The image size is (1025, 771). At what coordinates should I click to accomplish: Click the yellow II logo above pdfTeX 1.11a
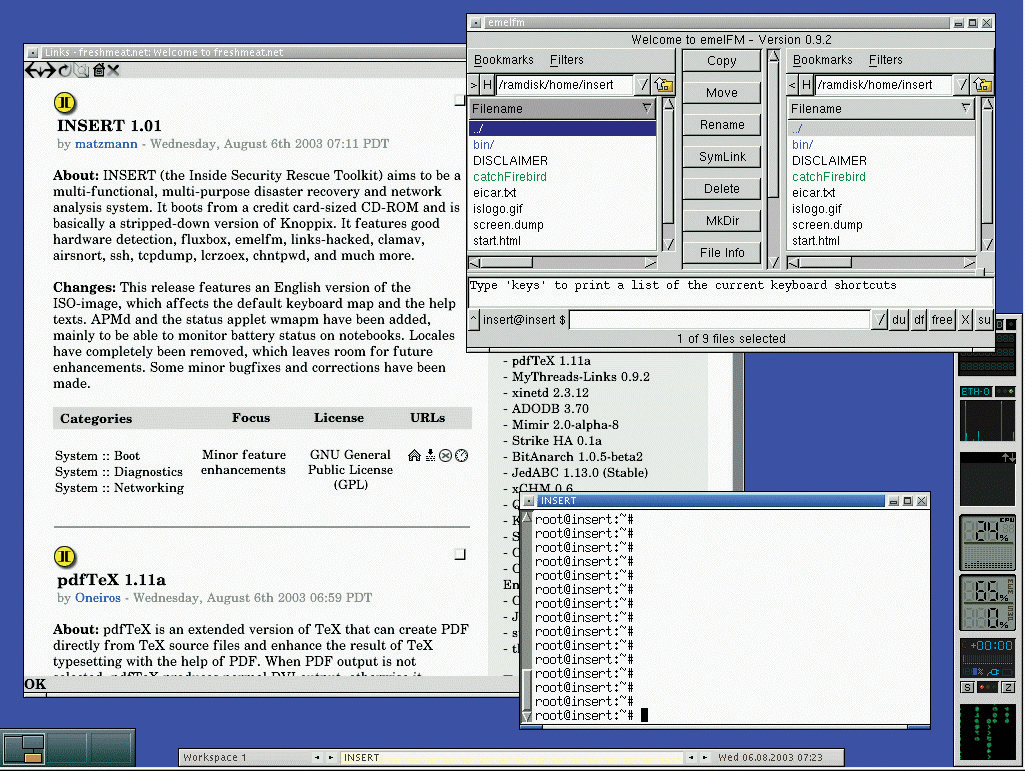[65, 557]
